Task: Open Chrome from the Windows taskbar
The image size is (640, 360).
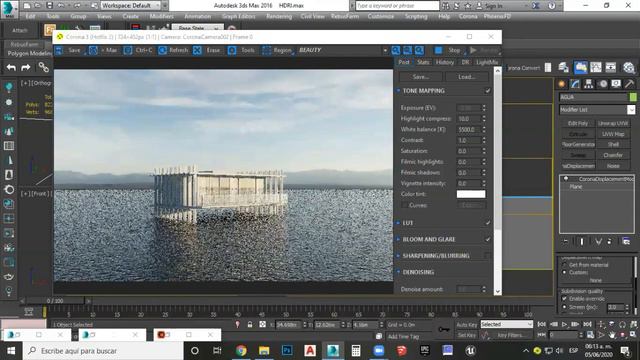Action: point(241,350)
